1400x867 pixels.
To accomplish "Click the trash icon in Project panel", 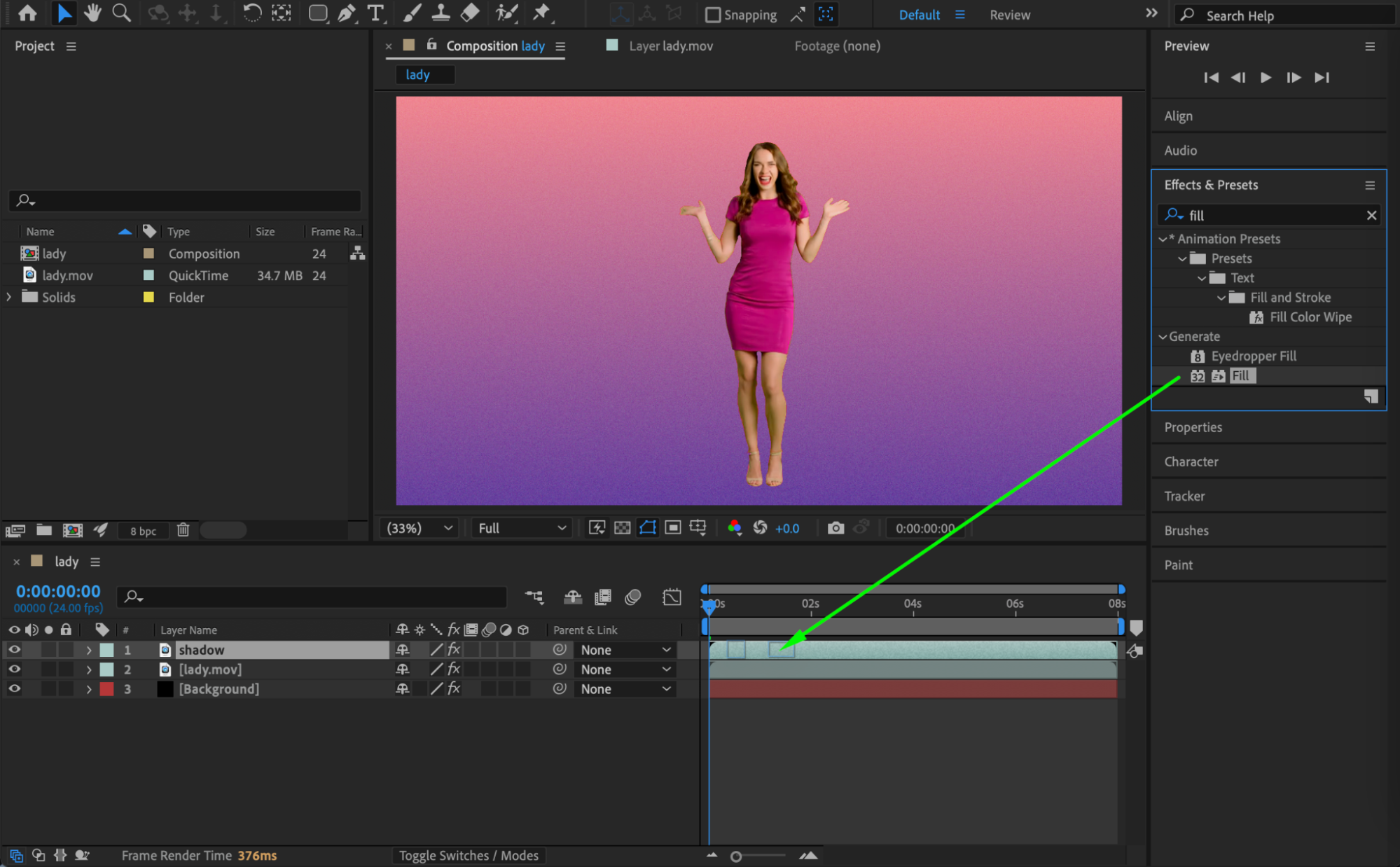I will pyautogui.click(x=183, y=530).
